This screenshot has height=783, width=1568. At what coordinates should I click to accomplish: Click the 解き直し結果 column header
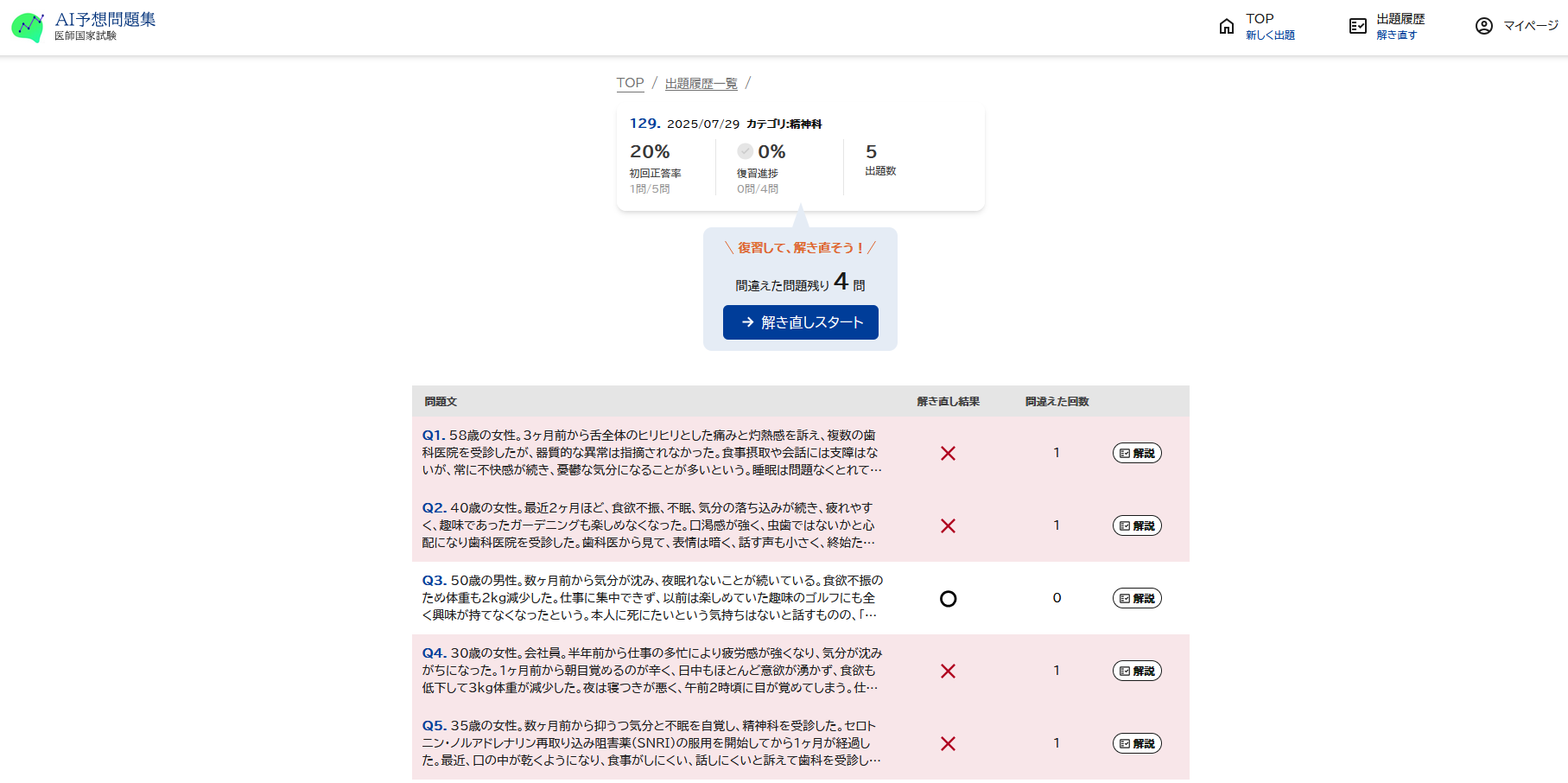[948, 402]
